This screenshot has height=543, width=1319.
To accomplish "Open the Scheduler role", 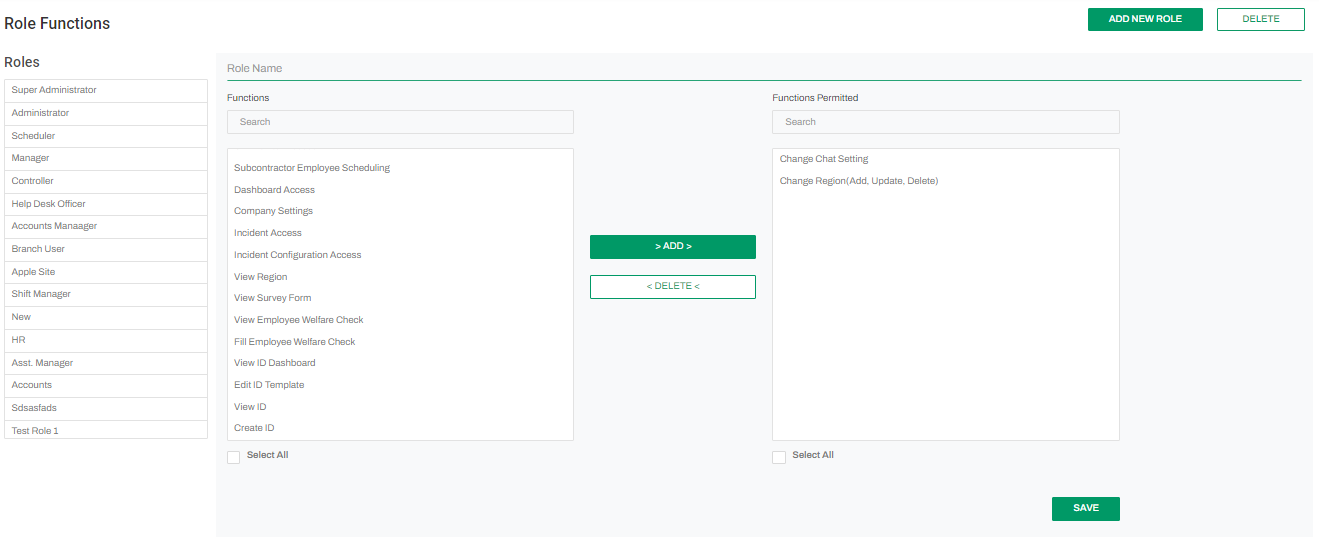I will coord(106,136).
